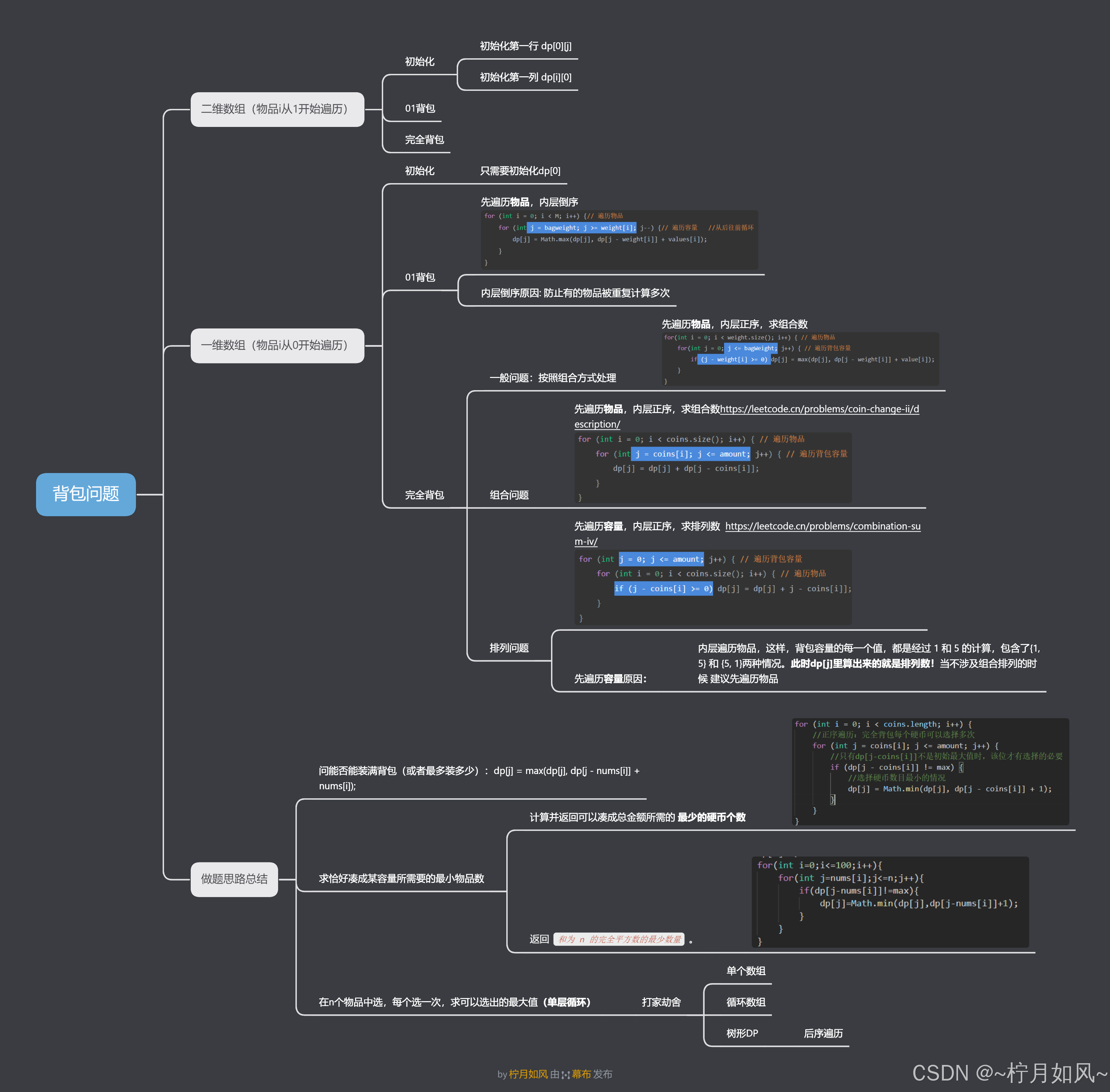Select the 做题思路总结 node

click(x=234, y=879)
